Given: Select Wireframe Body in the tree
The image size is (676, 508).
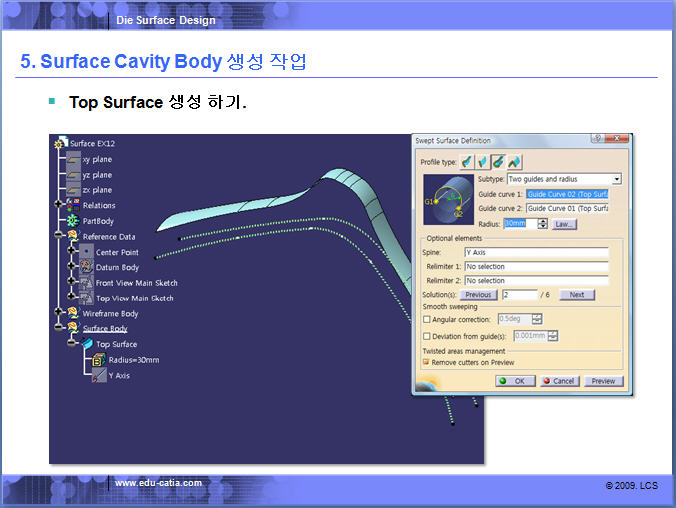Looking at the screenshot, I should pos(110,313).
